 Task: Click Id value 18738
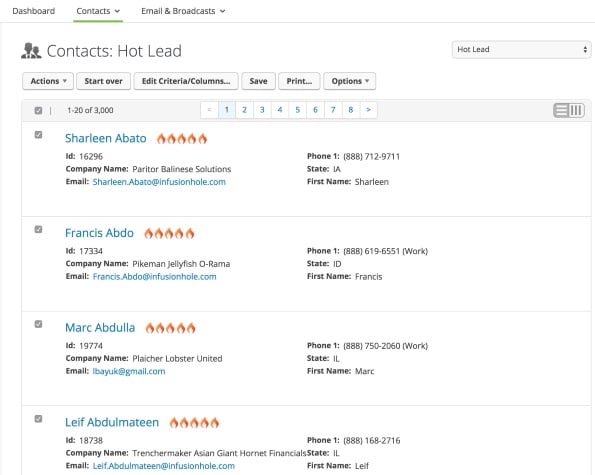(91, 440)
